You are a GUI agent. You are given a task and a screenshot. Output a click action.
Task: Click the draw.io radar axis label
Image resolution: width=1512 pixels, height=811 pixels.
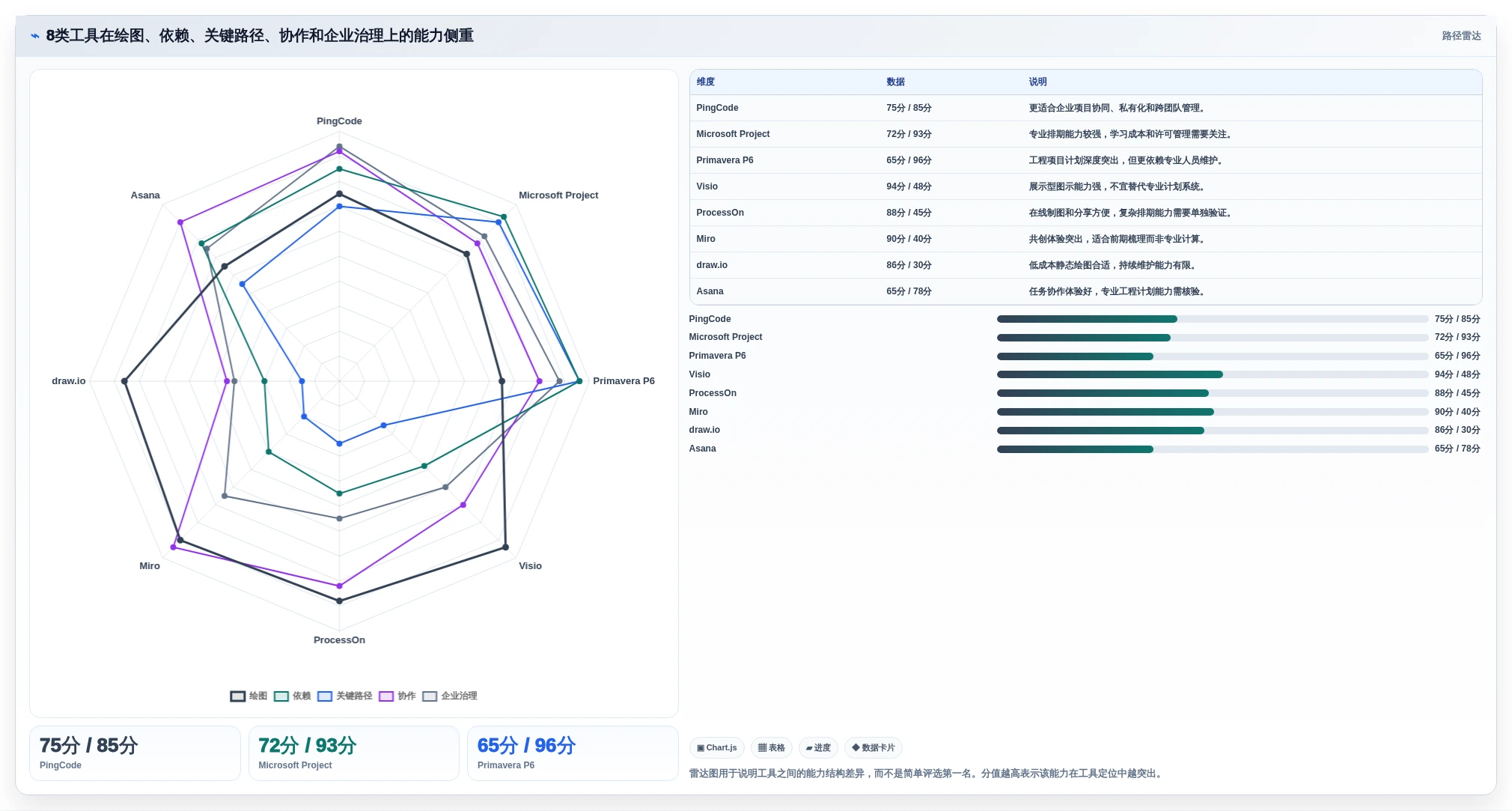pyautogui.click(x=69, y=381)
